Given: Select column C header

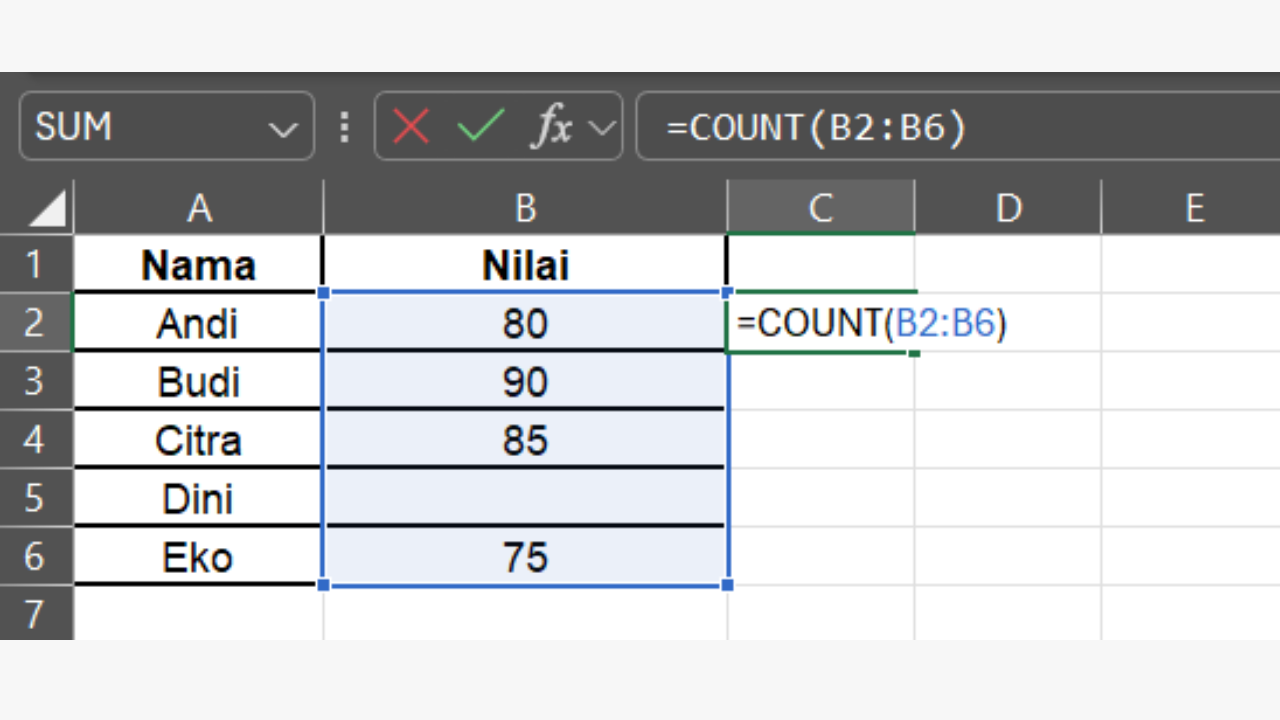Looking at the screenshot, I should (820, 207).
